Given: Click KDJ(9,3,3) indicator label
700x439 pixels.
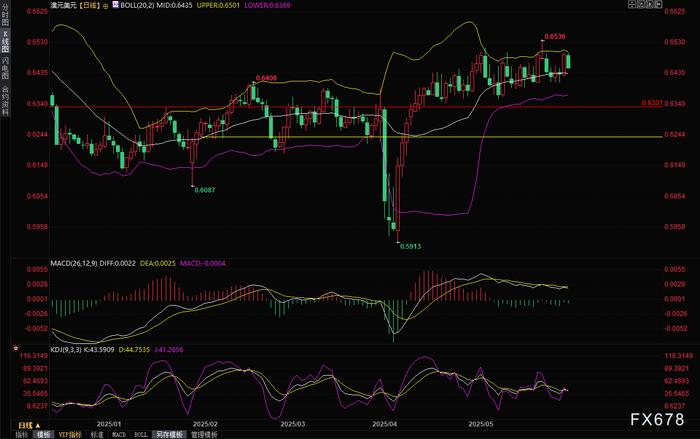Looking at the screenshot, I should click(x=66, y=350).
